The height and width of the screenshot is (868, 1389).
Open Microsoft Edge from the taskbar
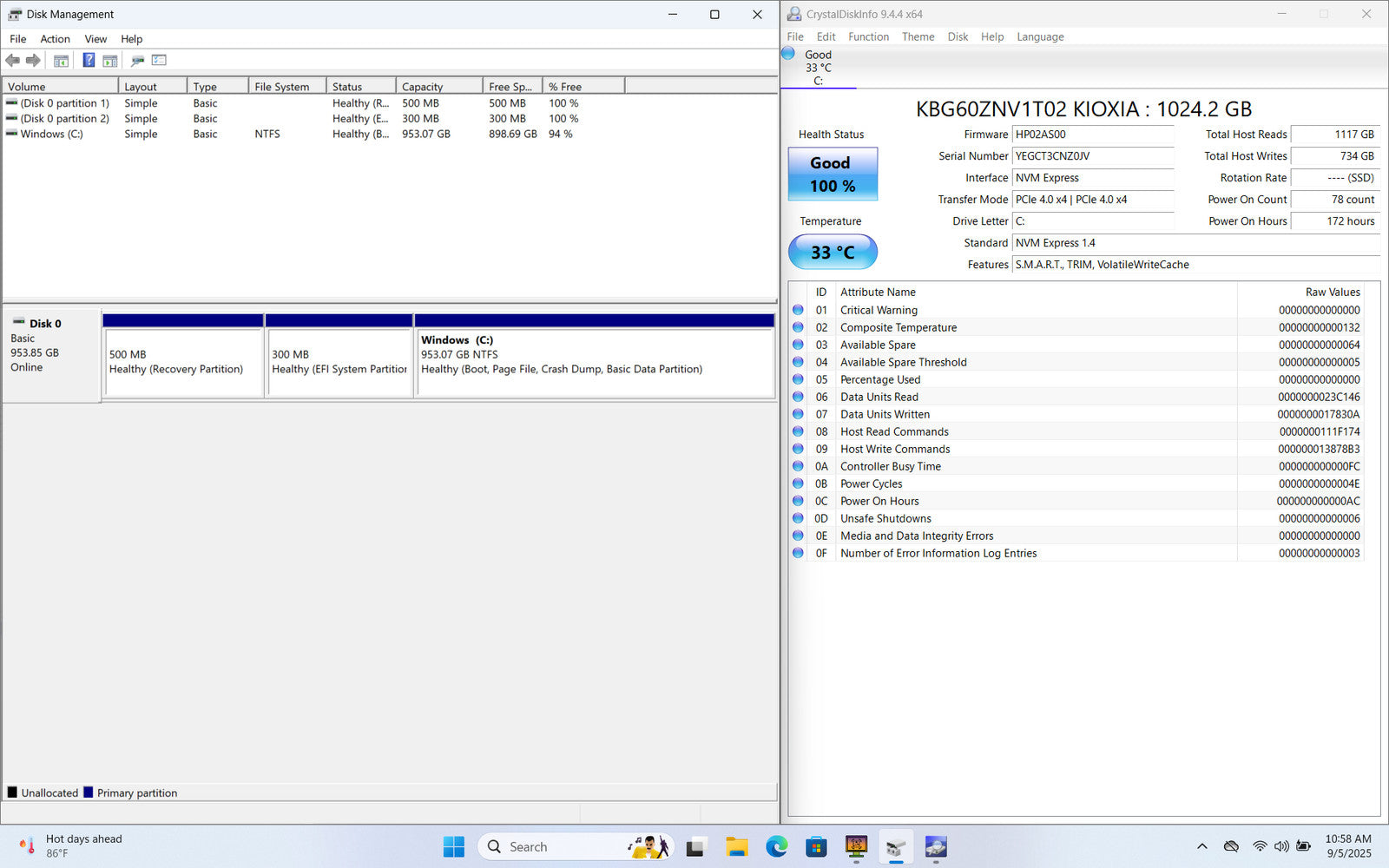coord(776,846)
